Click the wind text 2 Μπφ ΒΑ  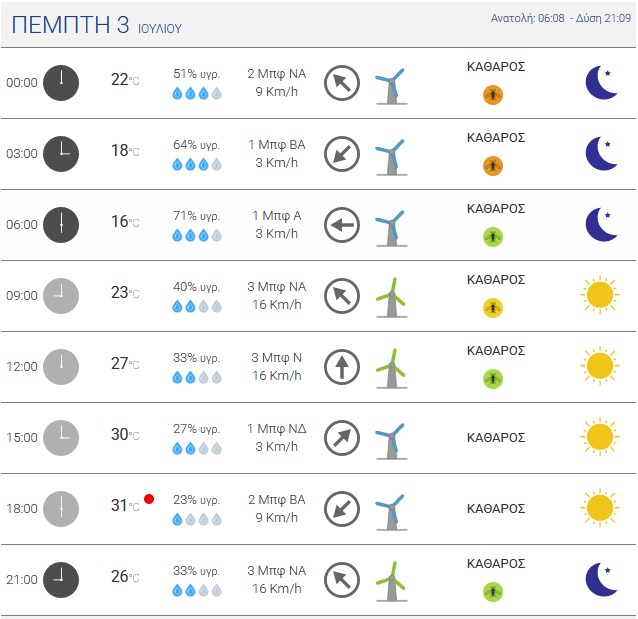coord(277,500)
